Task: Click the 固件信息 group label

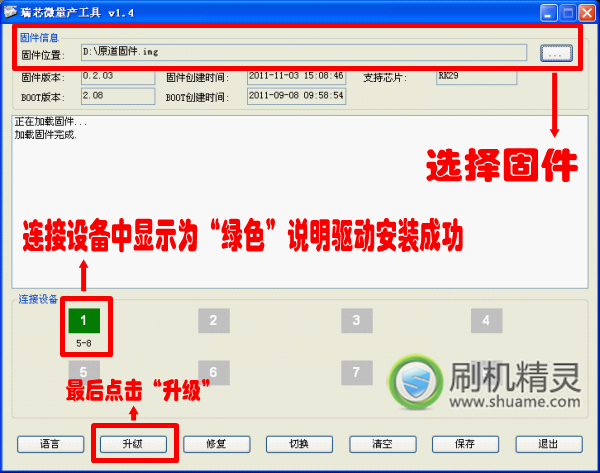Action: pos(39,38)
